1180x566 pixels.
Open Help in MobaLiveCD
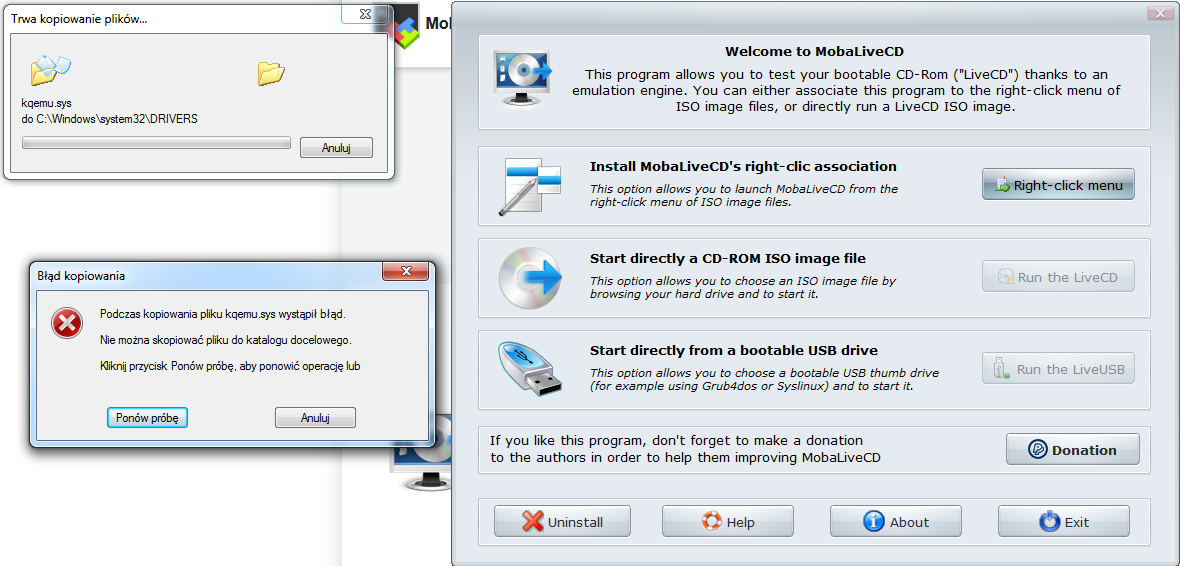[728, 521]
